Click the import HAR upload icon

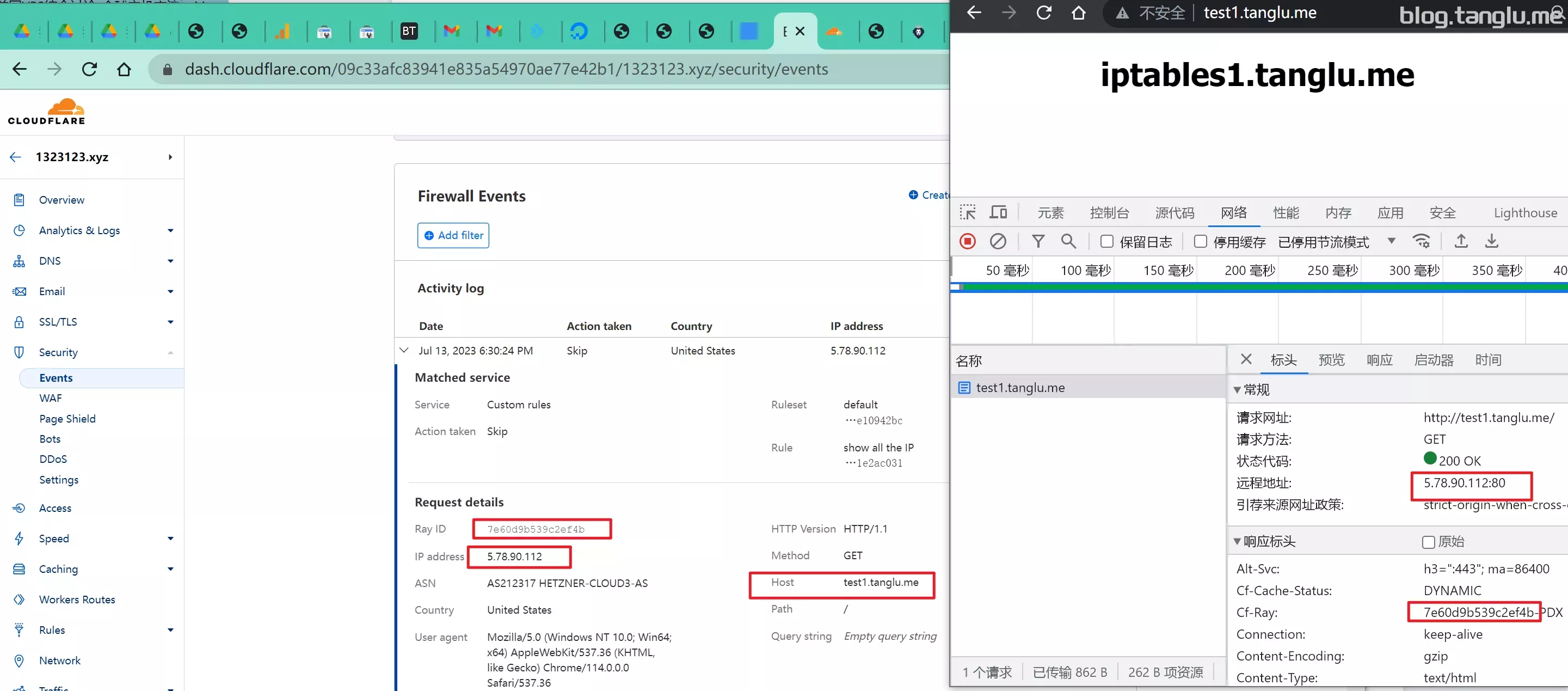point(1461,241)
